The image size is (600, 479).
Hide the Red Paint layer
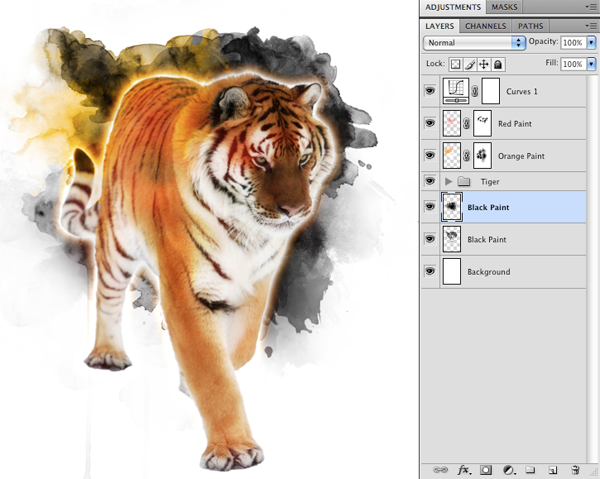[430, 123]
